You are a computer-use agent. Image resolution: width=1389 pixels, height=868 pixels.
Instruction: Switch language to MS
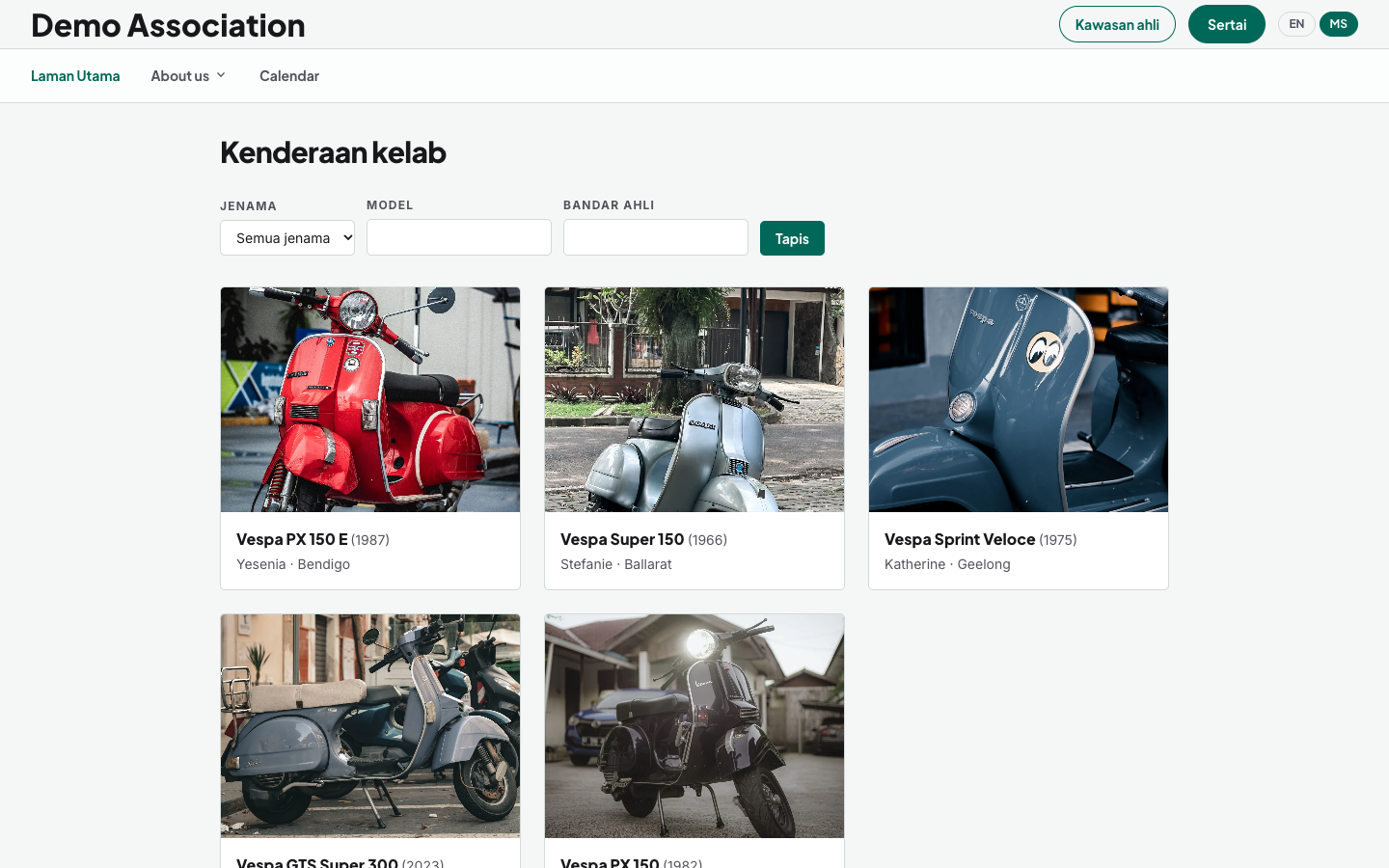(x=1338, y=24)
